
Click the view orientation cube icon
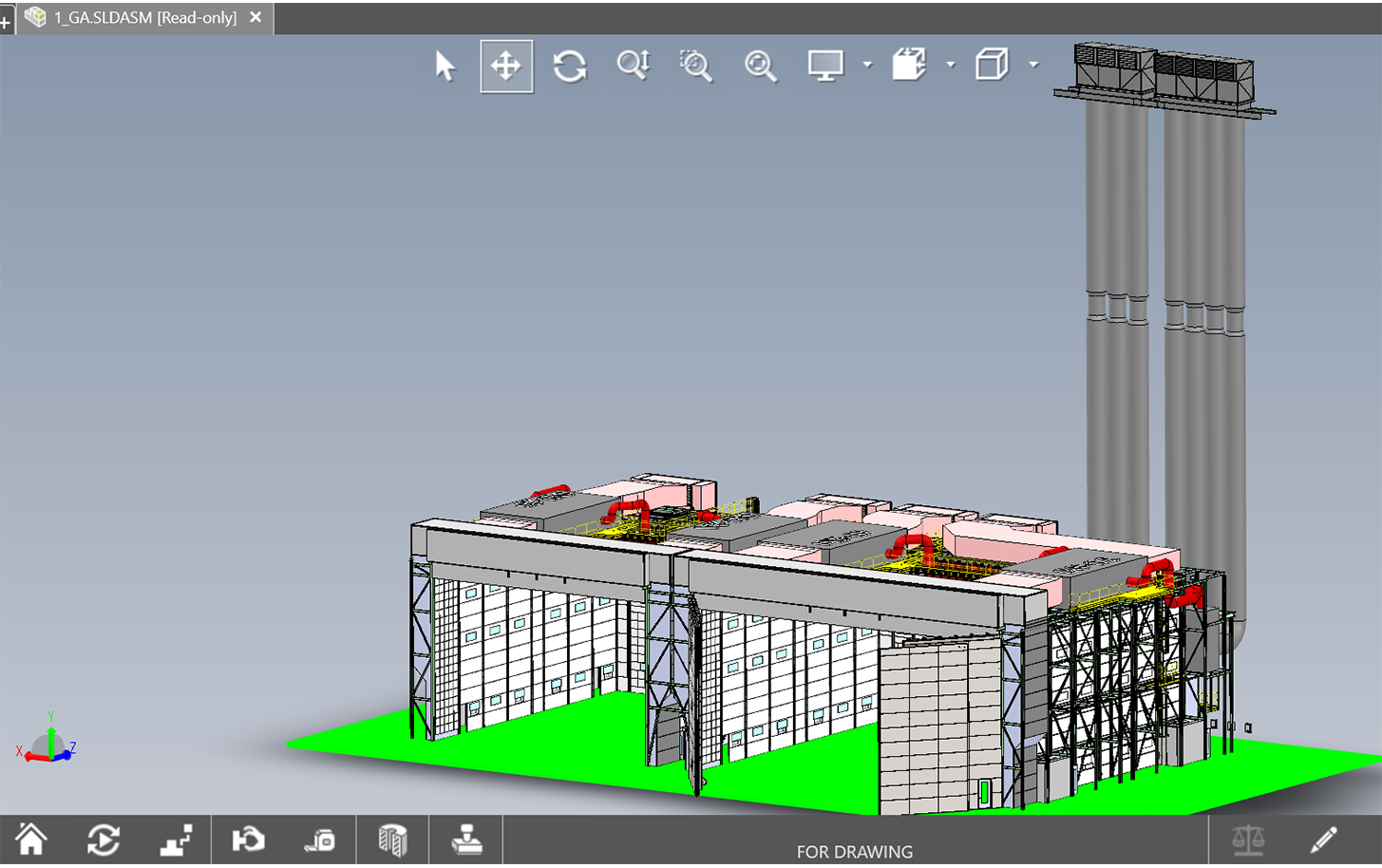909,66
